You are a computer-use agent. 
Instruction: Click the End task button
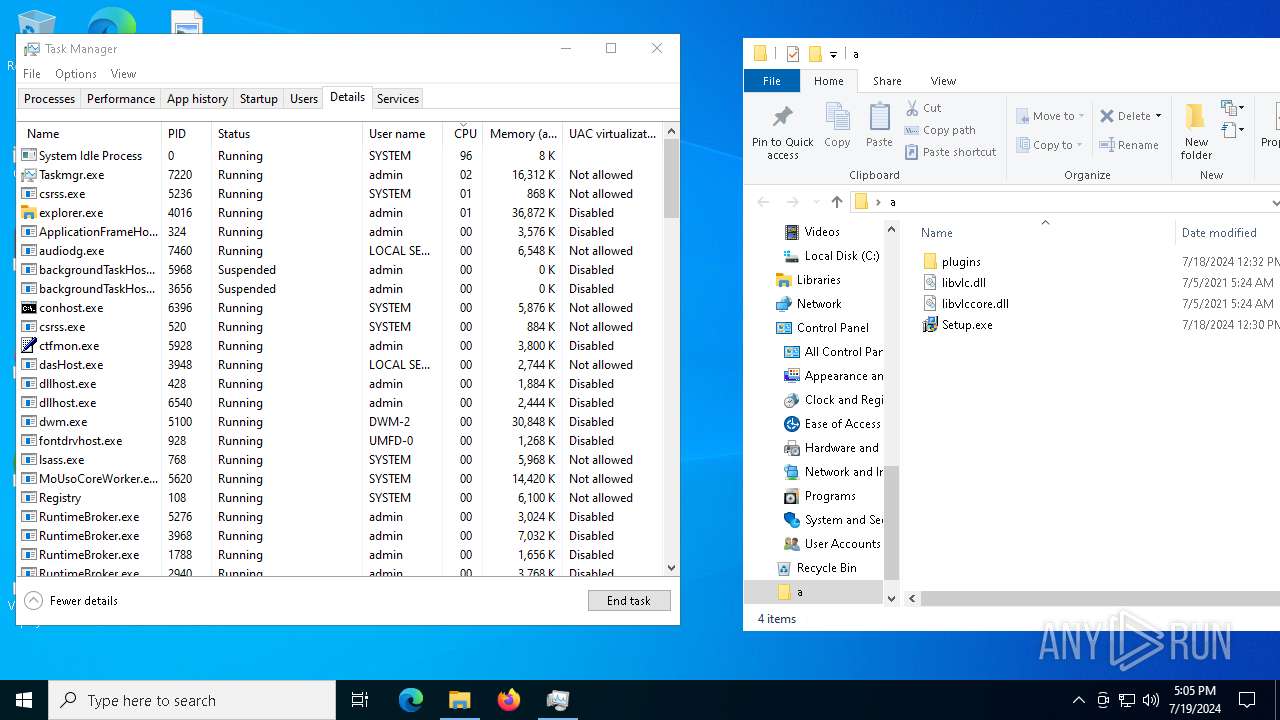tap(629, 601)
